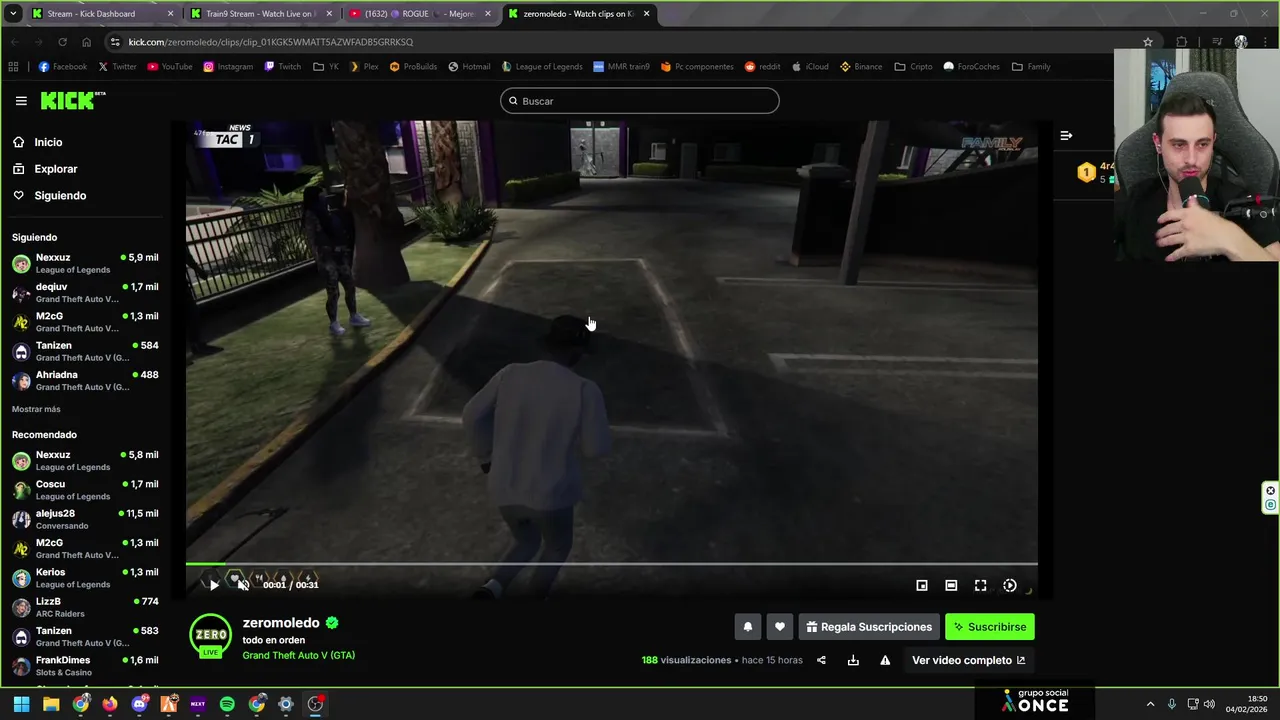Viewport: 1280px width, 720px height.
Task: Open Apps grid icon in bookmarks bar
Action: [13, 67]
